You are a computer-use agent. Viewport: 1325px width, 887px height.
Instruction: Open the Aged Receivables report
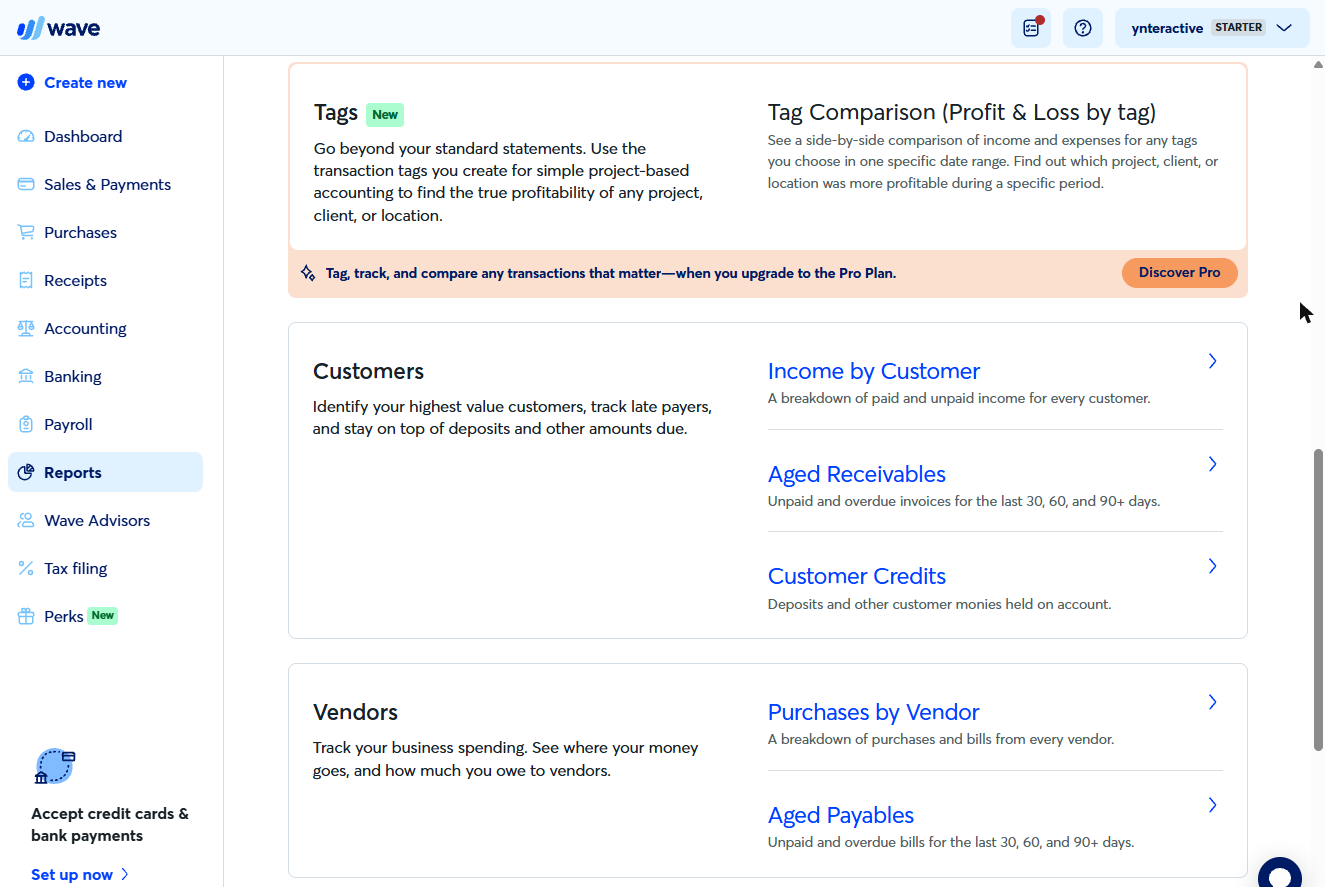857,475
